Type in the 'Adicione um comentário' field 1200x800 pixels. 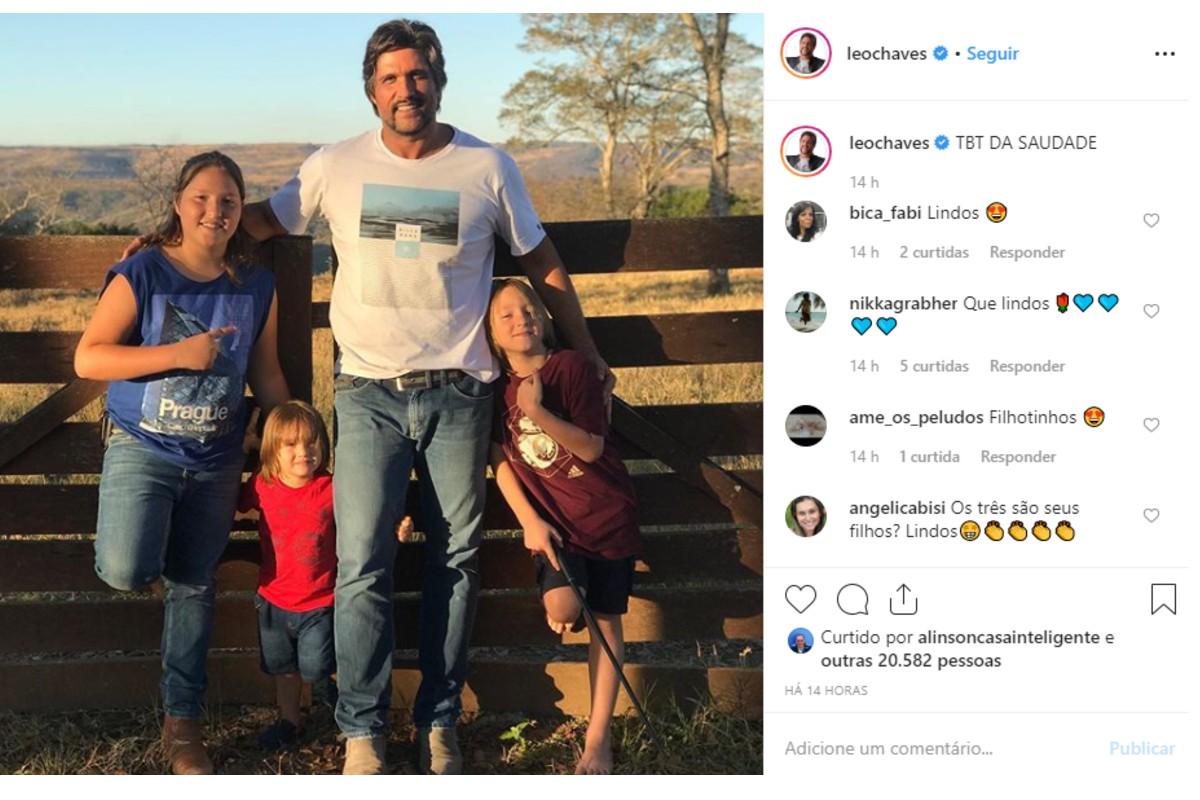[930, 748]
